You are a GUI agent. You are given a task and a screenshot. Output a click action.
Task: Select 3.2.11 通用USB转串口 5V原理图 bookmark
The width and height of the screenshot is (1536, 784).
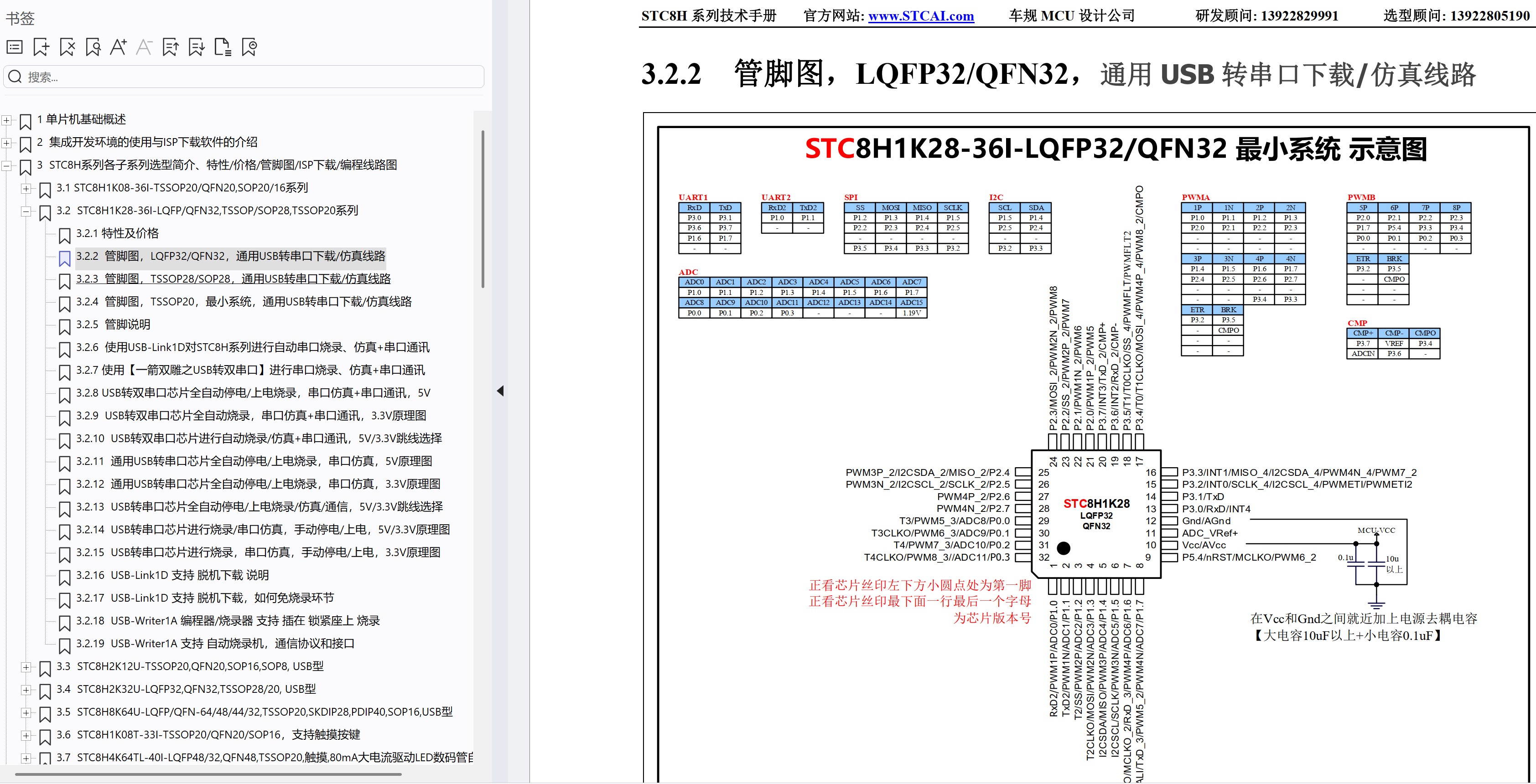[254, 461]
